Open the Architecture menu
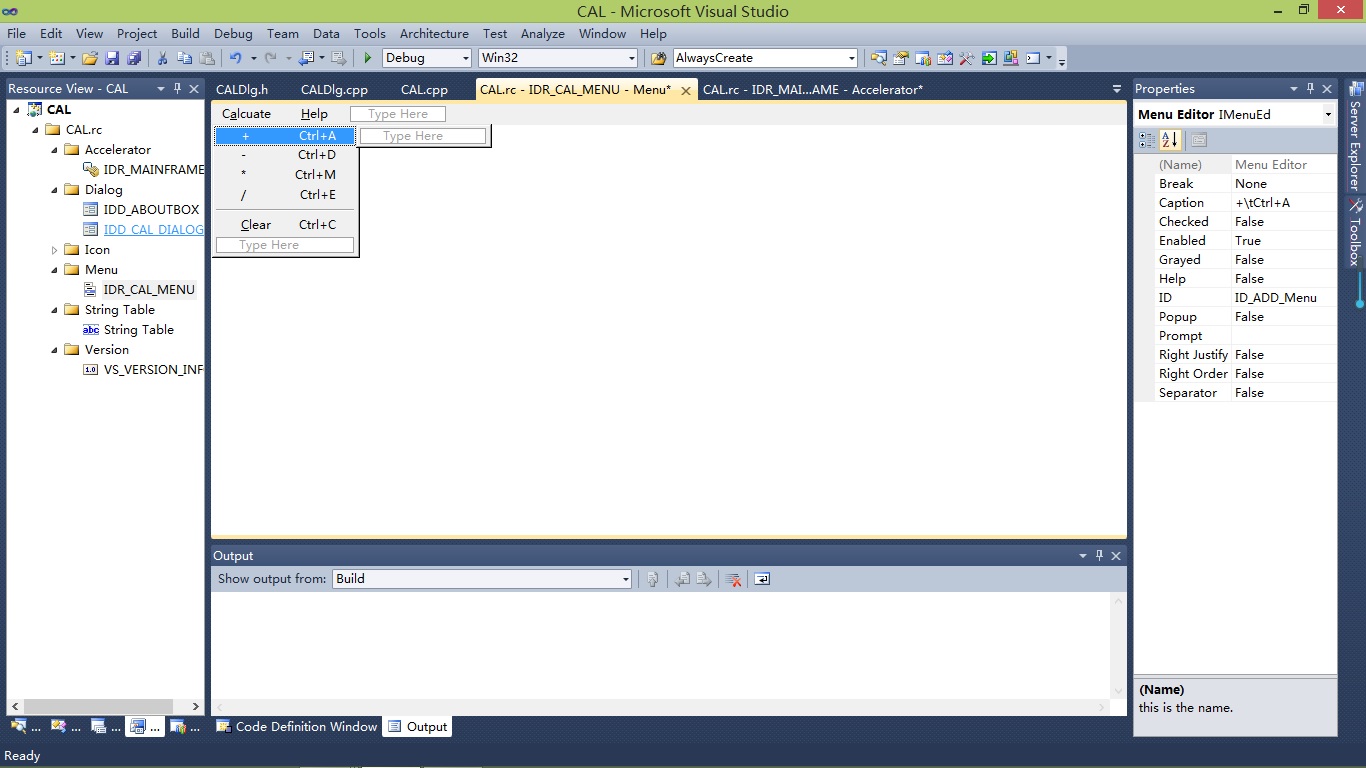 click(x=434, y=33)
